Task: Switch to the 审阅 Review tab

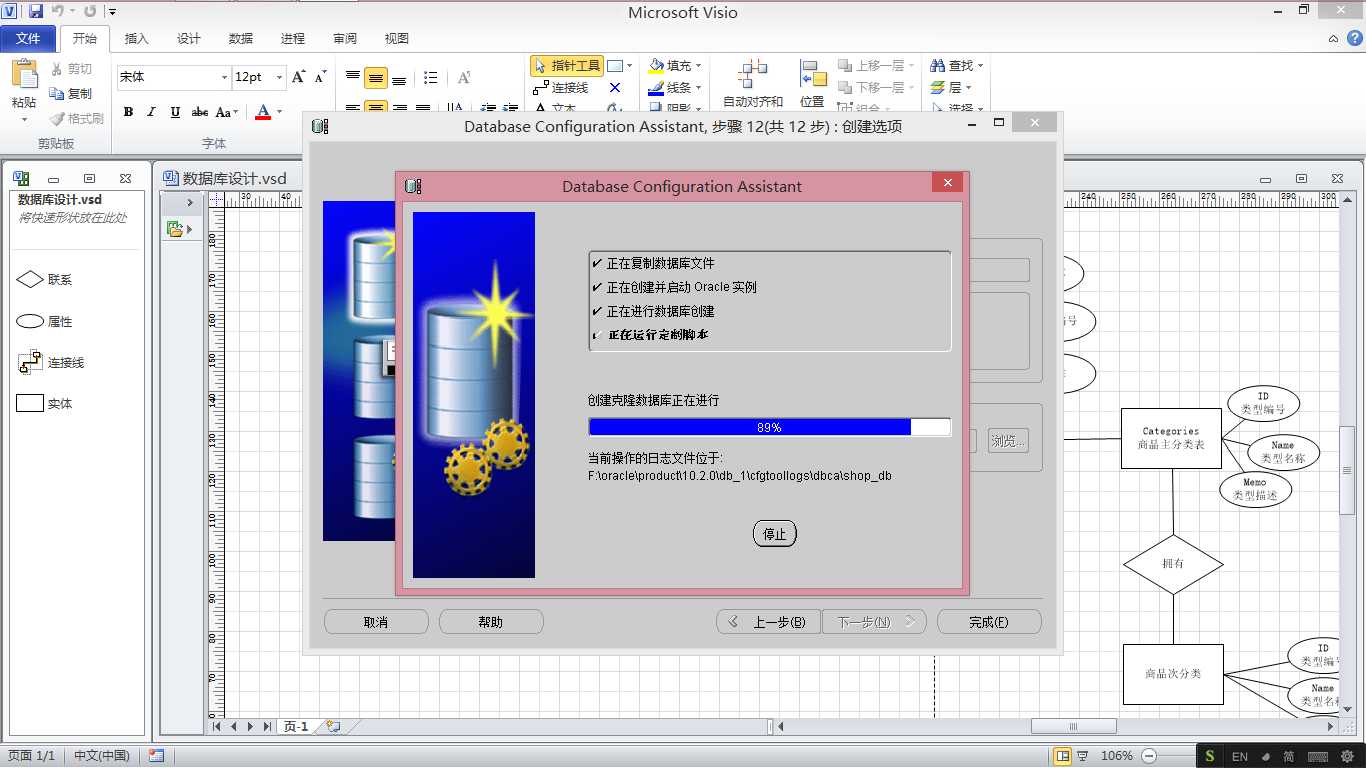Action: 344,39
